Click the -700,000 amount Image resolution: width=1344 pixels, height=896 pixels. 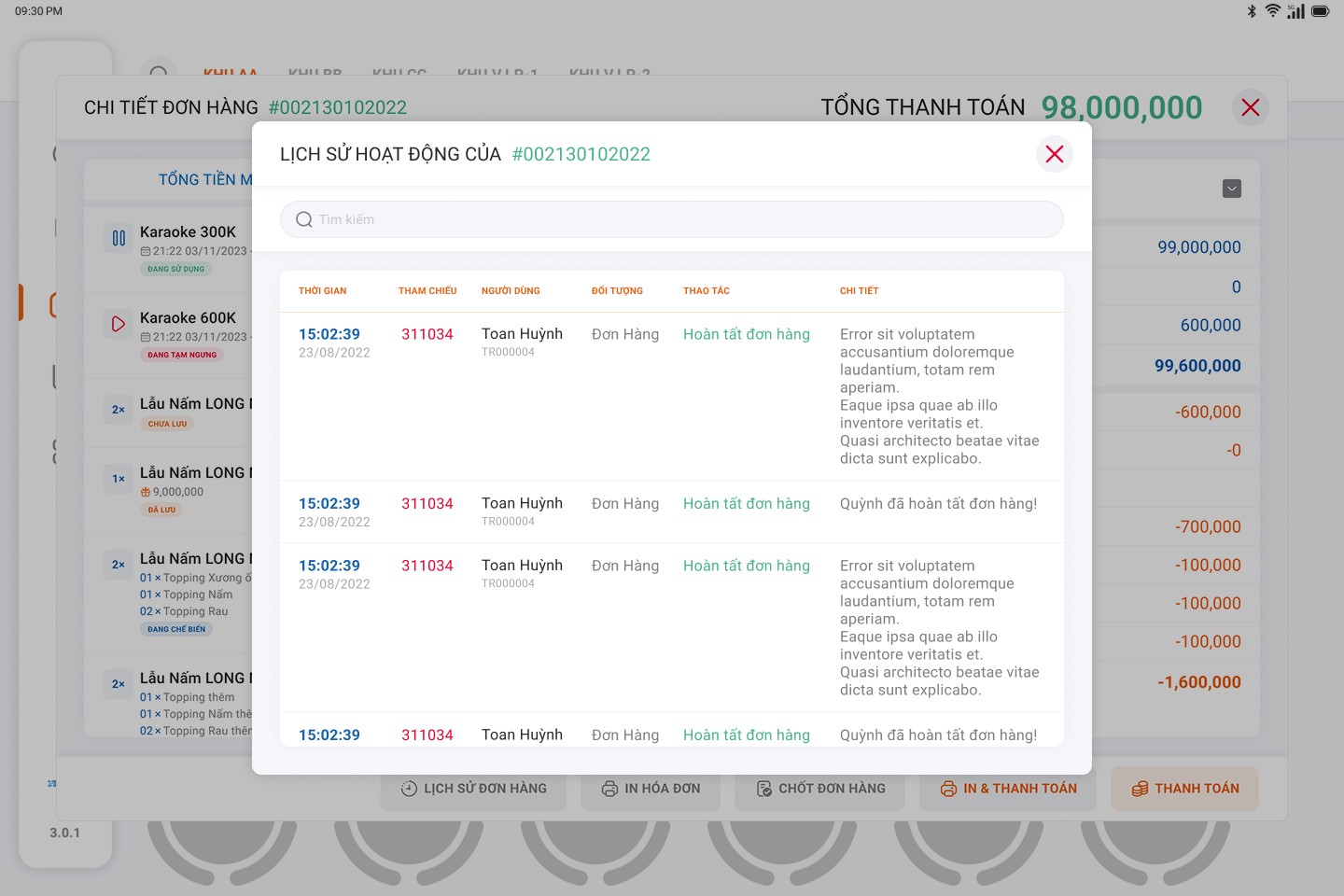click(x=1208, y=526)
